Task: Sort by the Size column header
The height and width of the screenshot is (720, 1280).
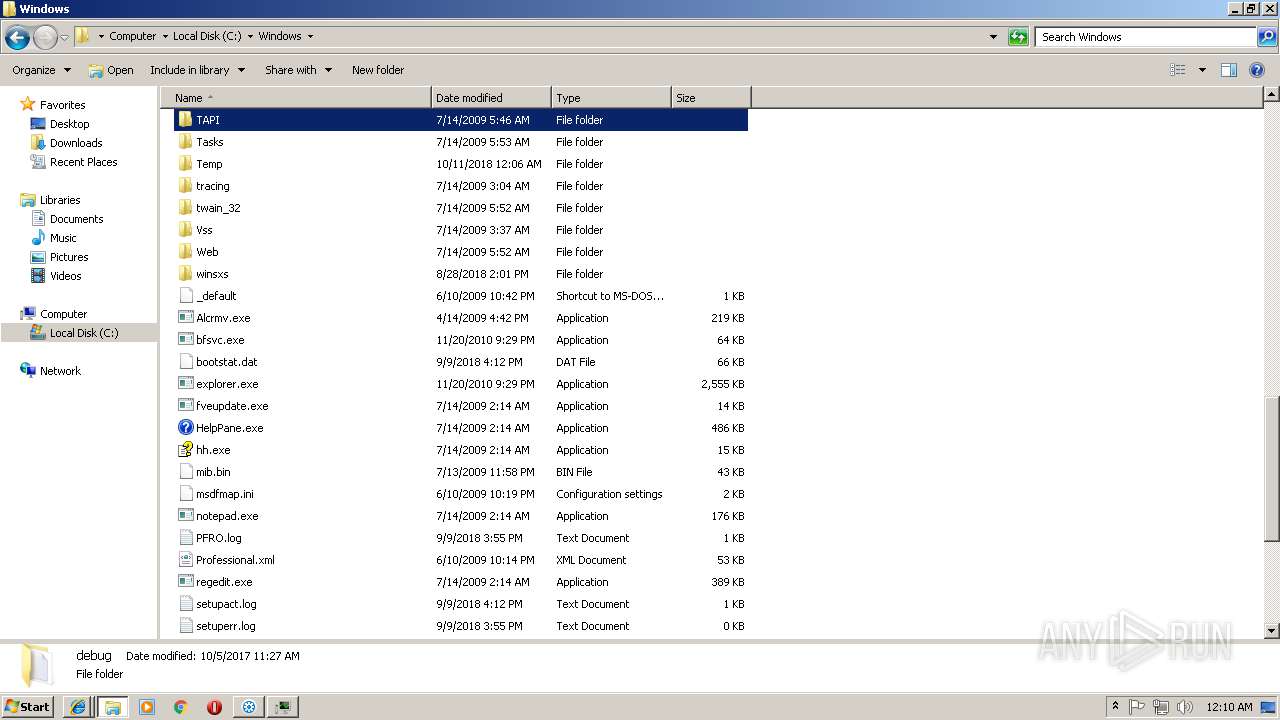Action: point(711,98)
